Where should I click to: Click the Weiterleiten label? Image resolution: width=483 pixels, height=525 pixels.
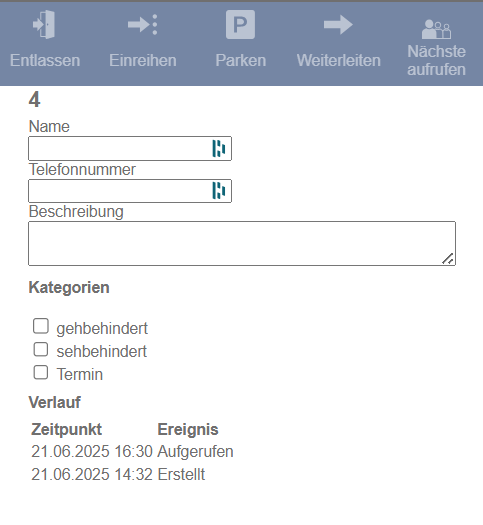(338, 61)
